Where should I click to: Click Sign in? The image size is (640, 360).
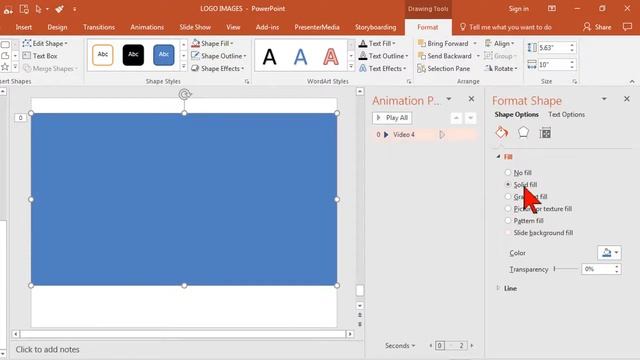(518, 9)
